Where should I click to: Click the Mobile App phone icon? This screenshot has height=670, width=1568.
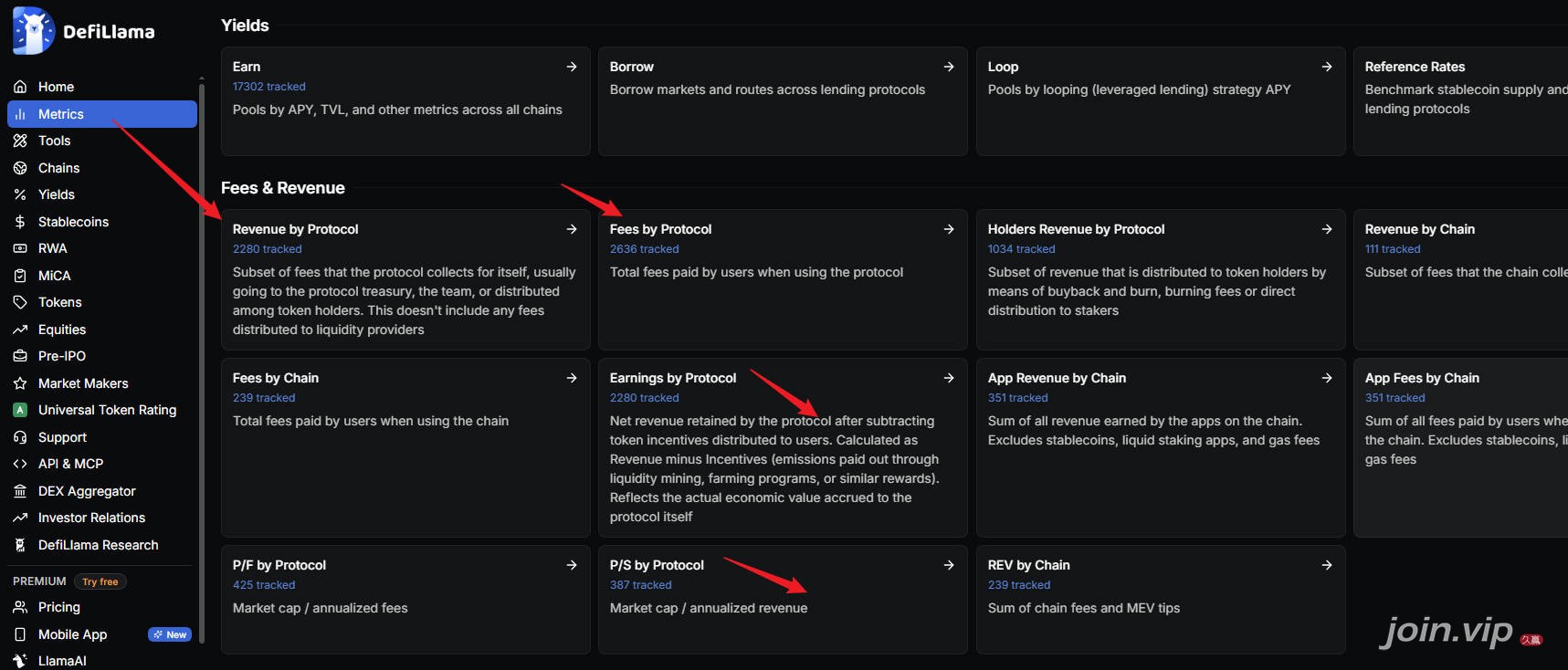point(20,634)
